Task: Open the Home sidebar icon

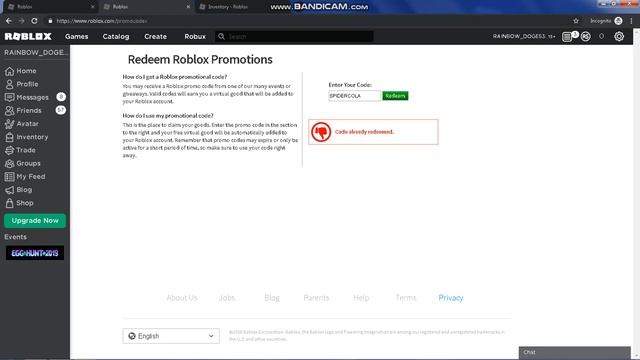Action: point(9,71)
